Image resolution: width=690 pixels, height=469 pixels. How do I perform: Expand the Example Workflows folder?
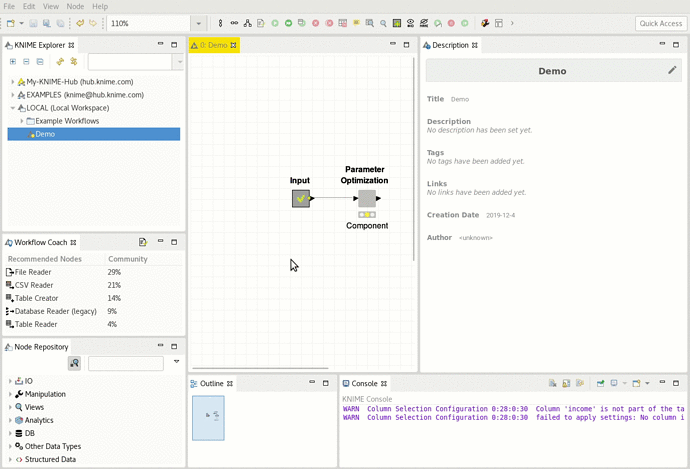[x=22, y=121]
